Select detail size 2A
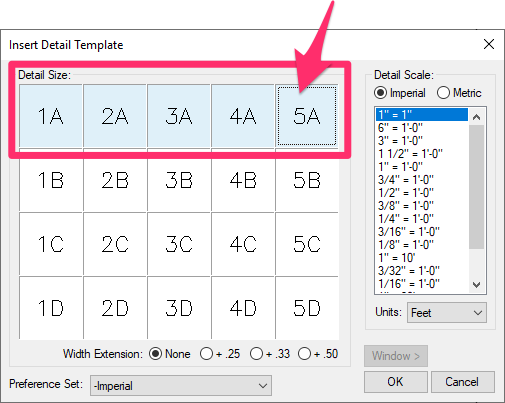The image size is (505, 403). 115,116
